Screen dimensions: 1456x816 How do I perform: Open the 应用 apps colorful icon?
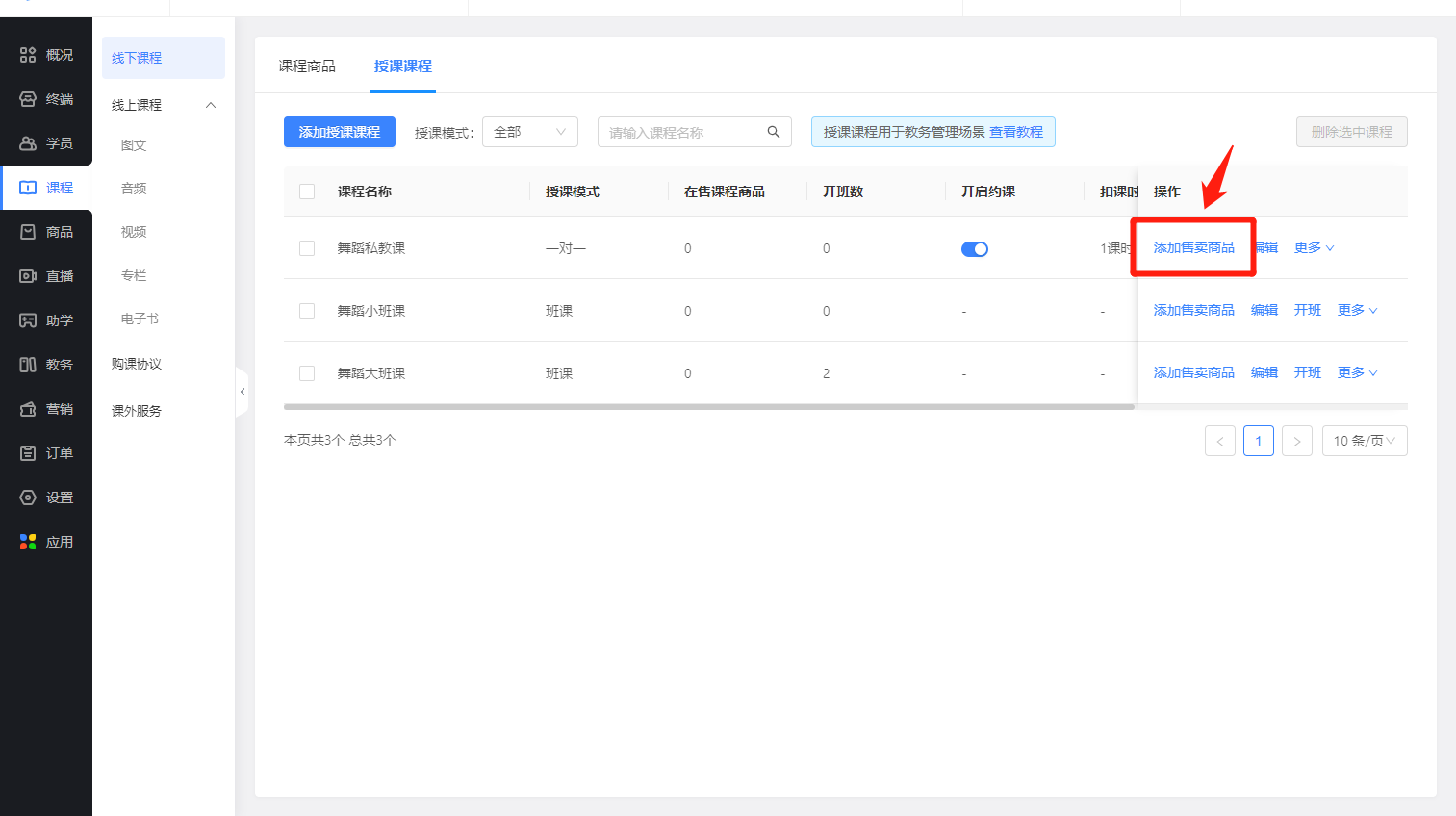coord(28,542)
